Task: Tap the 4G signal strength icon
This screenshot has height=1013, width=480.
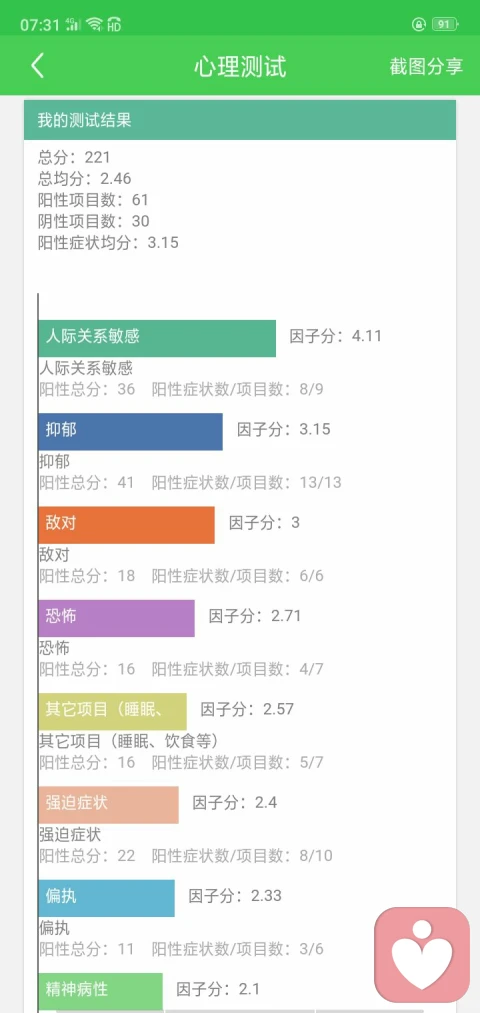Action: tap(73, 25)
